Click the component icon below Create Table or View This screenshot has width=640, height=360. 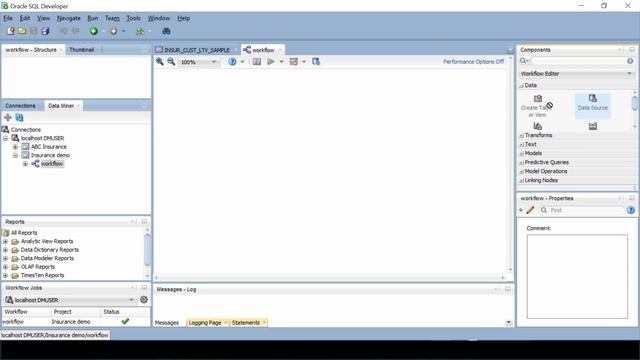[x=538, y=126]
